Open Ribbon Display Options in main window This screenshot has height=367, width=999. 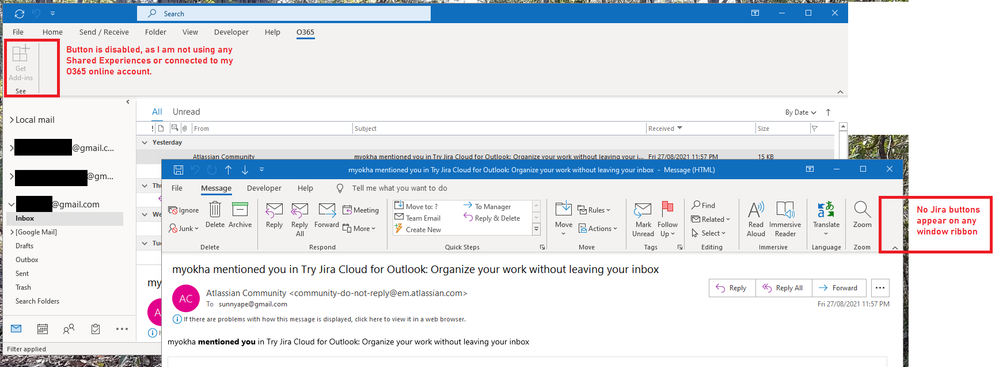point(754,13)
